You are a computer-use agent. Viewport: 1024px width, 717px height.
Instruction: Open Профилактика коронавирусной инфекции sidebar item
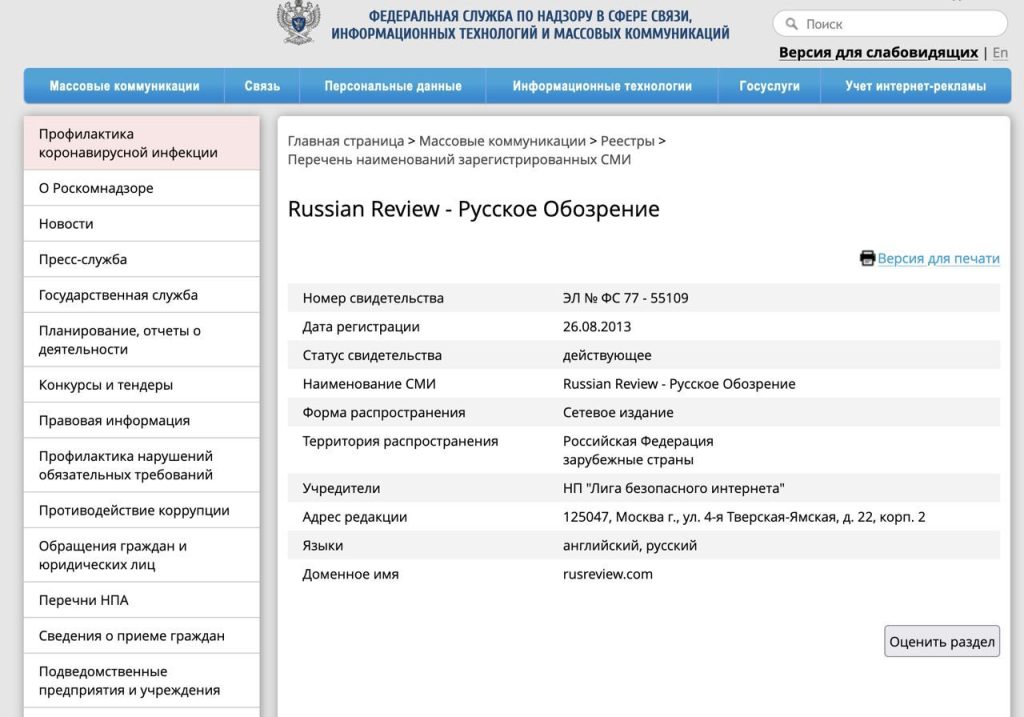142,144
